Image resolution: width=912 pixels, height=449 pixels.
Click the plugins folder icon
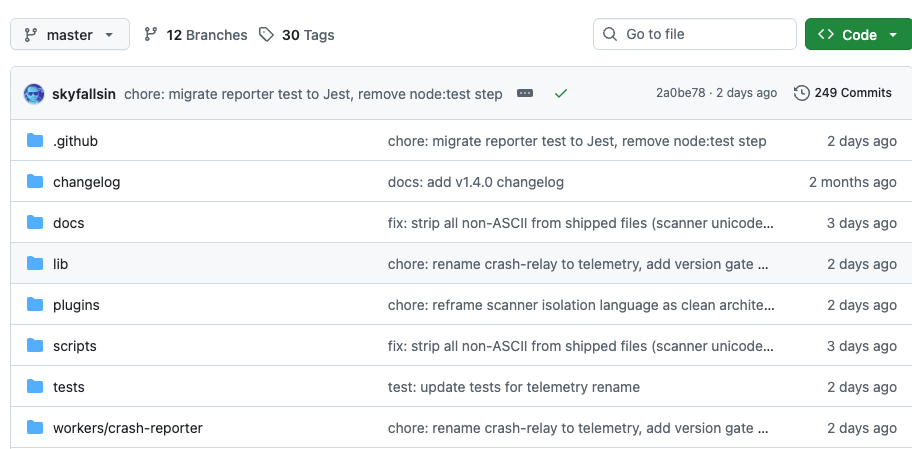pos(35,305)
